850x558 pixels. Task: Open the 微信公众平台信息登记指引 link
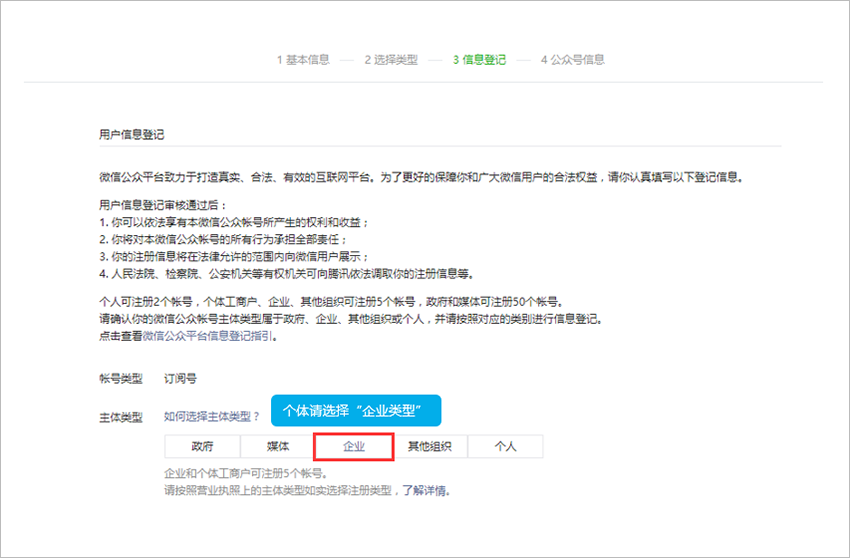click(x=206, y=337)
